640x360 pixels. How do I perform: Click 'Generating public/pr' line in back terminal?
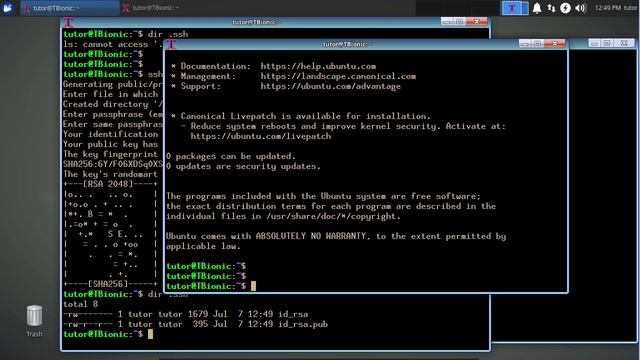113,84
